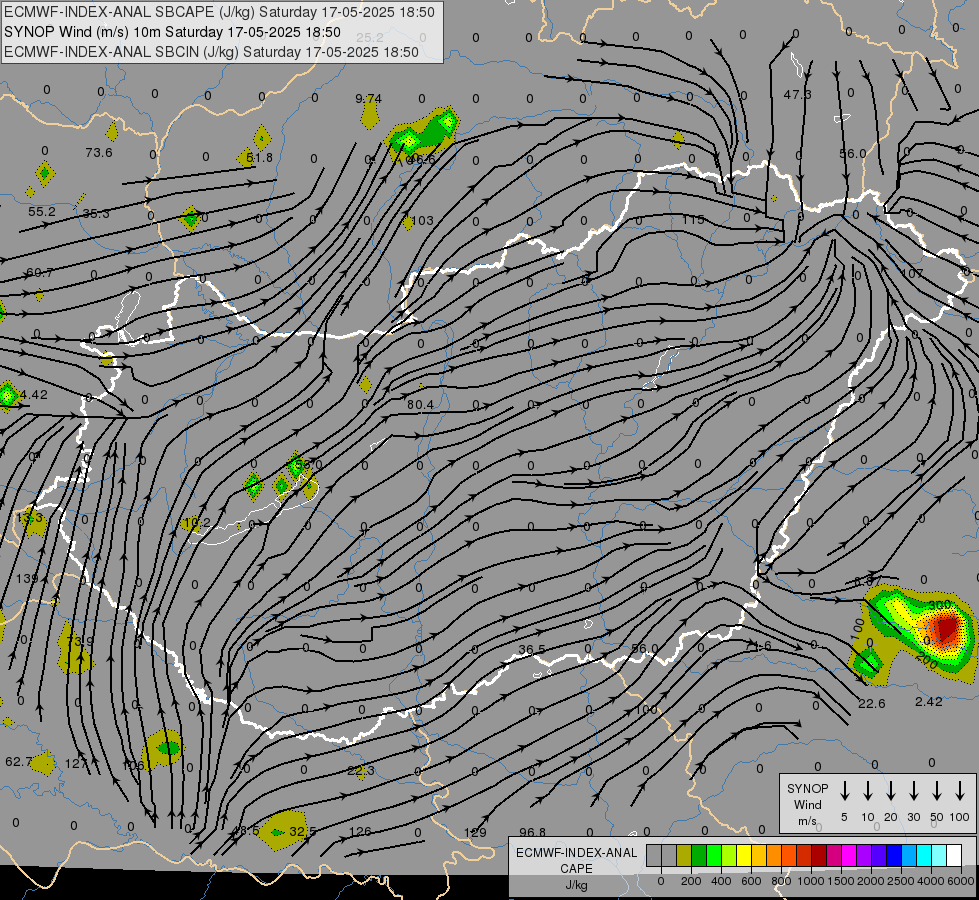Click the 20 m/s wind legend arrow
979x900 pixels.
click(x=890, y=790)
